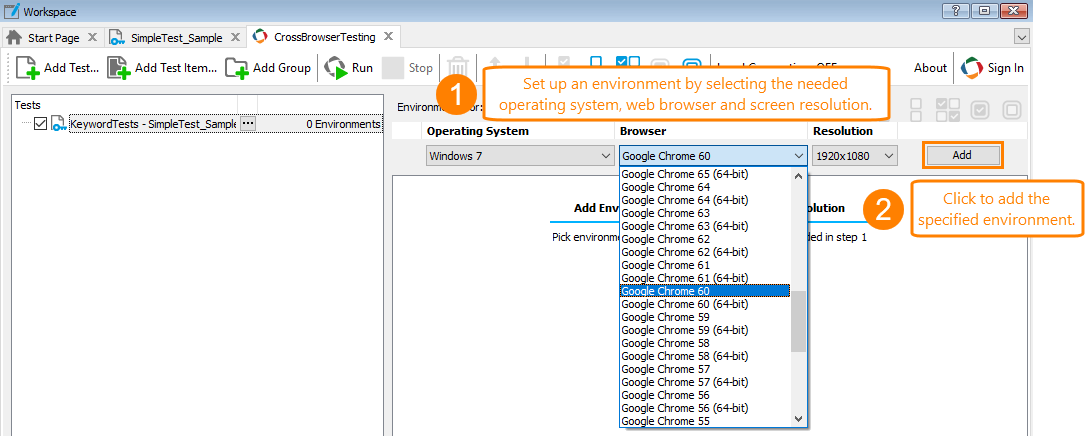This screenshot has height=436, width=1092.
Task: Select Google Chrome 61 list entry
Action: pyautogui.click(x=705, y=265)
